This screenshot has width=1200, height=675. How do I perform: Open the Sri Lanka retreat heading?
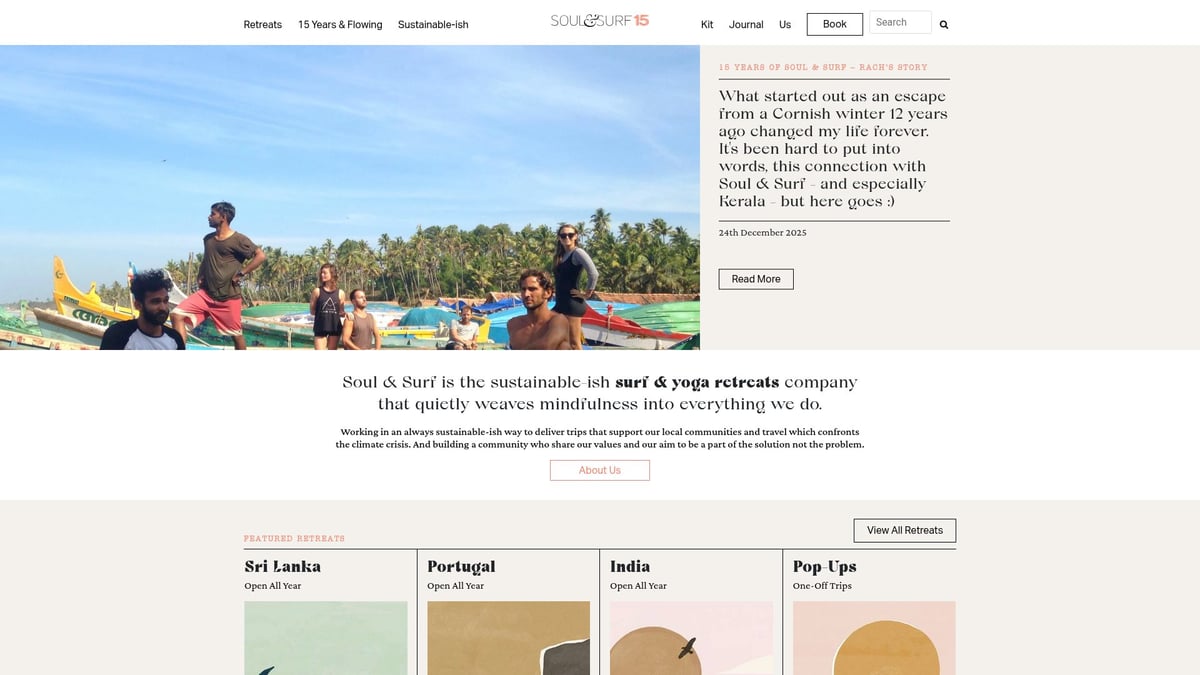[x=283, y=567]
